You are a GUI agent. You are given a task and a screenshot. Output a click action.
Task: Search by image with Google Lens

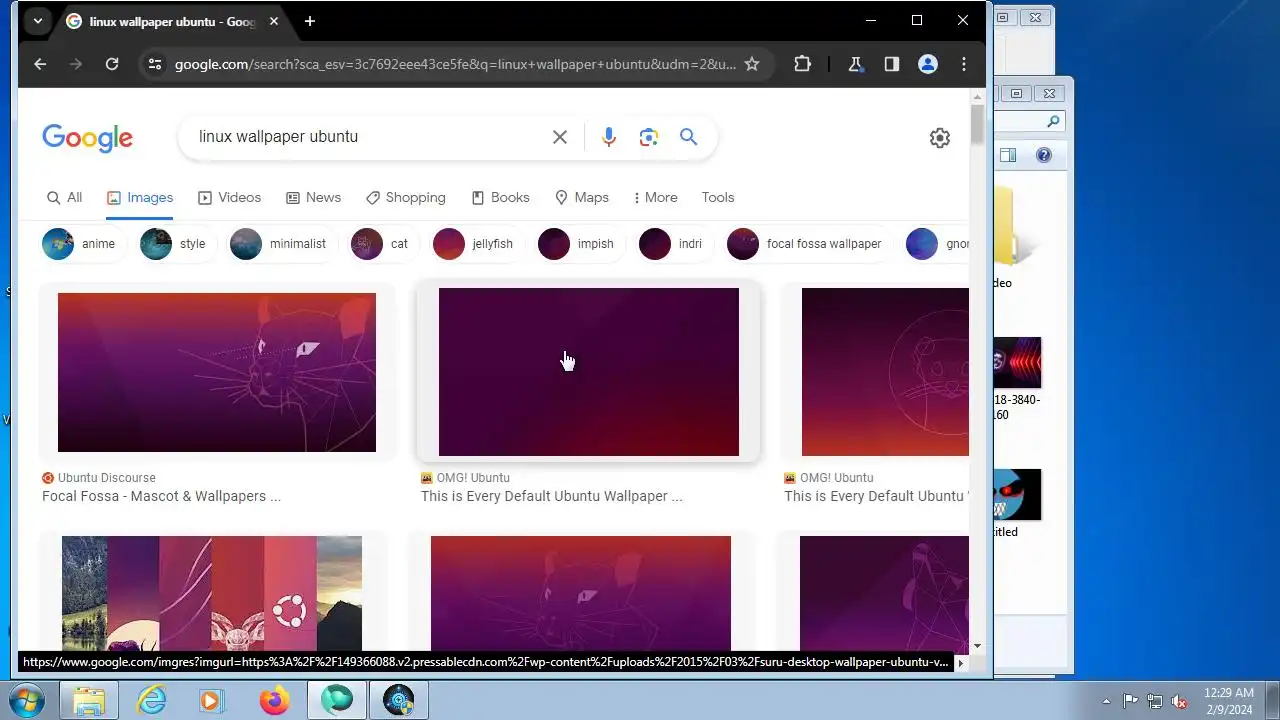tap(649, 137)
